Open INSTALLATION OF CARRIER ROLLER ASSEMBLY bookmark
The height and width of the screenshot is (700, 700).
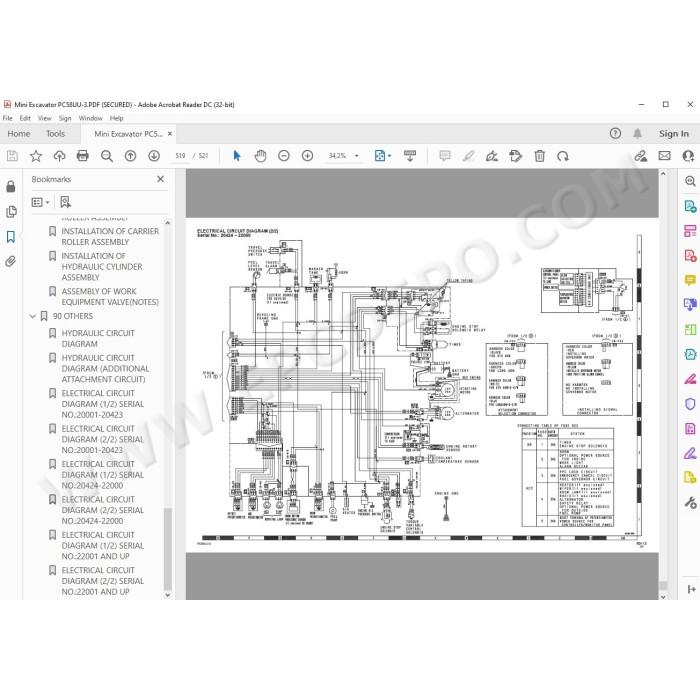(x=110, y=237)
